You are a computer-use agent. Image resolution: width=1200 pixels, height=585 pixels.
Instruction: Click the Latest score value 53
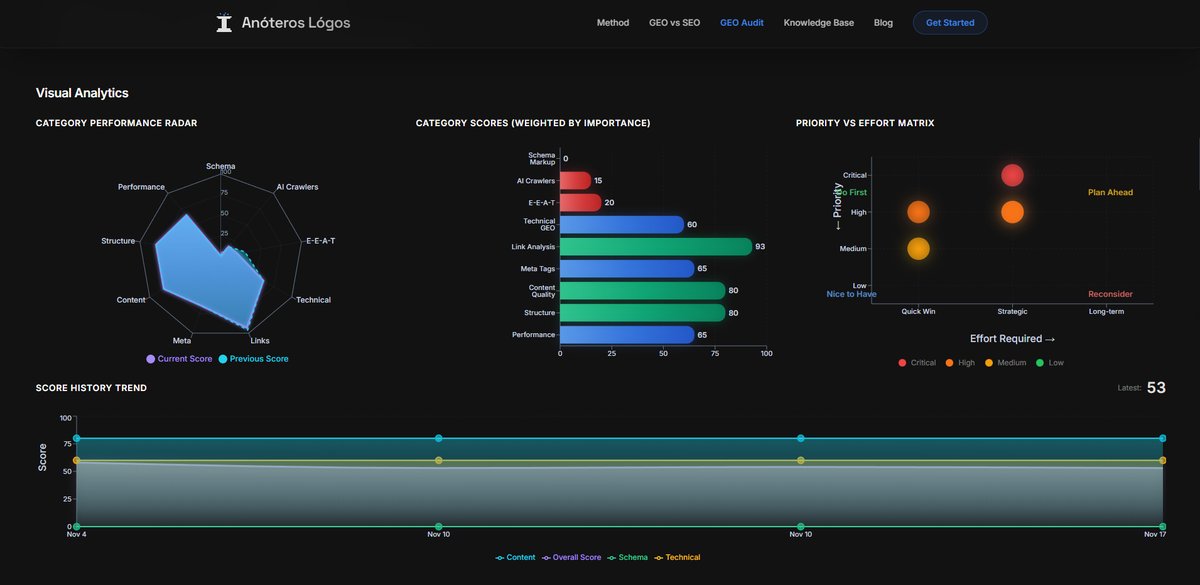1156,388
